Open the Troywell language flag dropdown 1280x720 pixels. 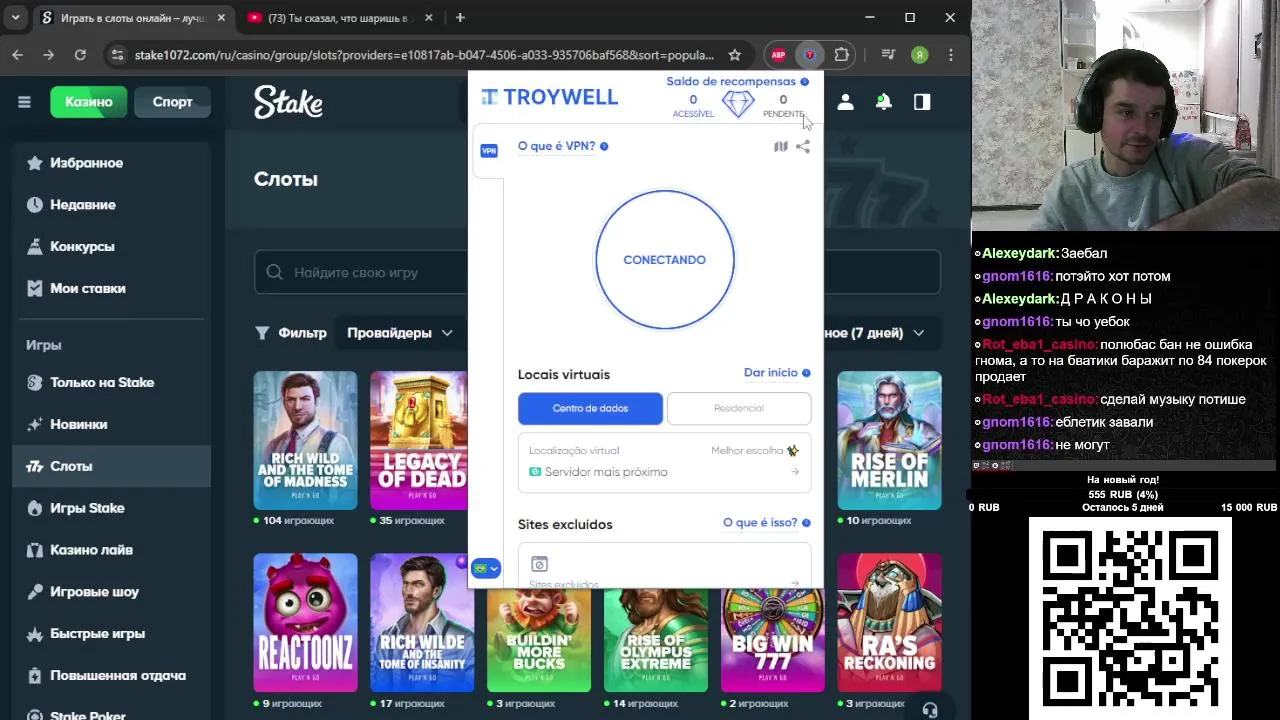[486, 568]
